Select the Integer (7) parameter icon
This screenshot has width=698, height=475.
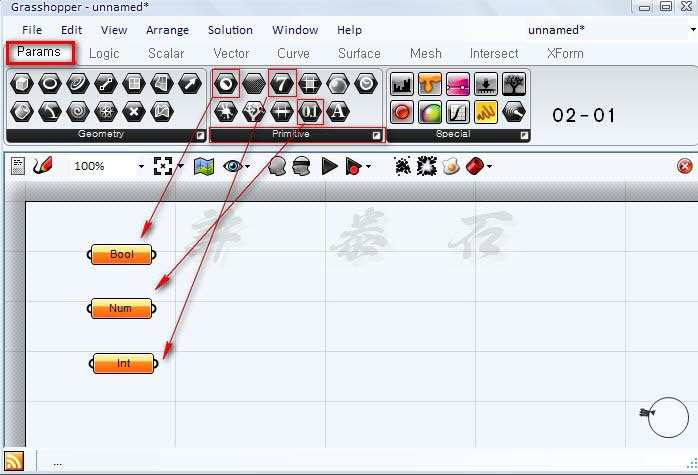click(282, 84)
